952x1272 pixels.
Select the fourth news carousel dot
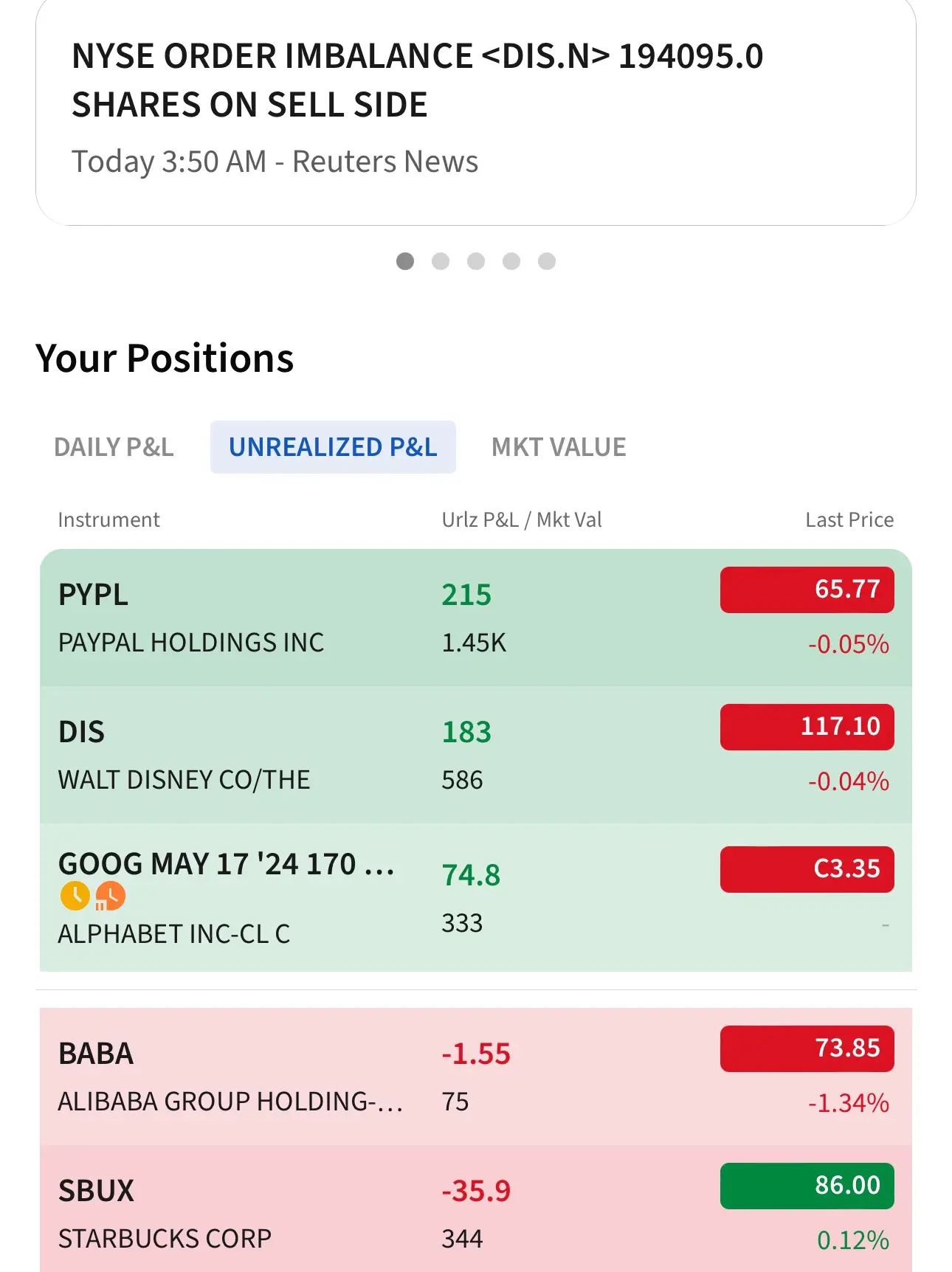511,261
